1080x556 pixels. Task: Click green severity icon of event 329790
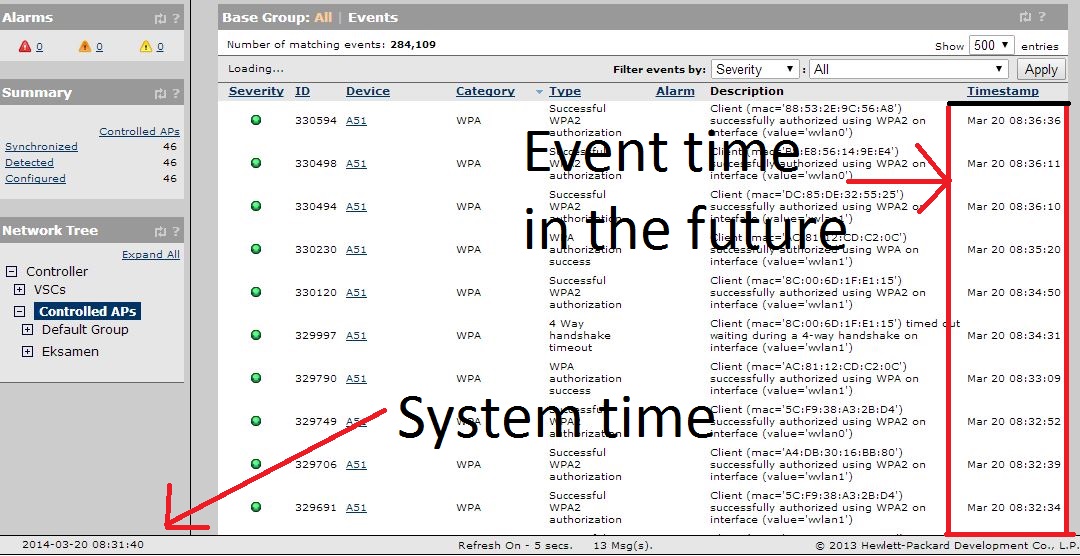coord(256,378)
